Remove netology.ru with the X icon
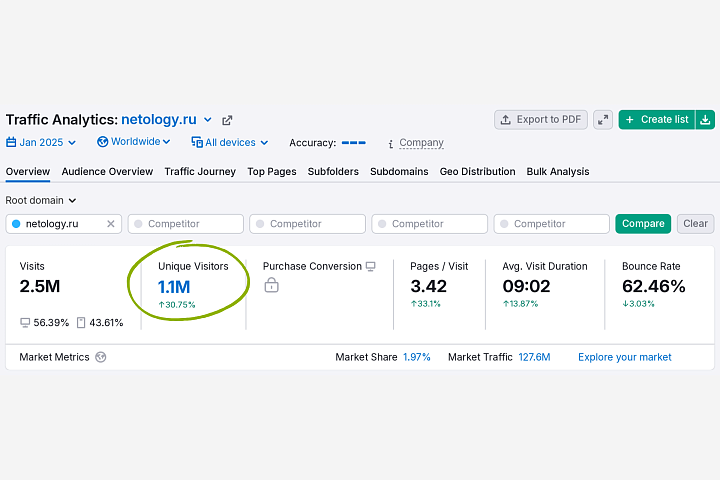720x480 pixels. (111, 224)
